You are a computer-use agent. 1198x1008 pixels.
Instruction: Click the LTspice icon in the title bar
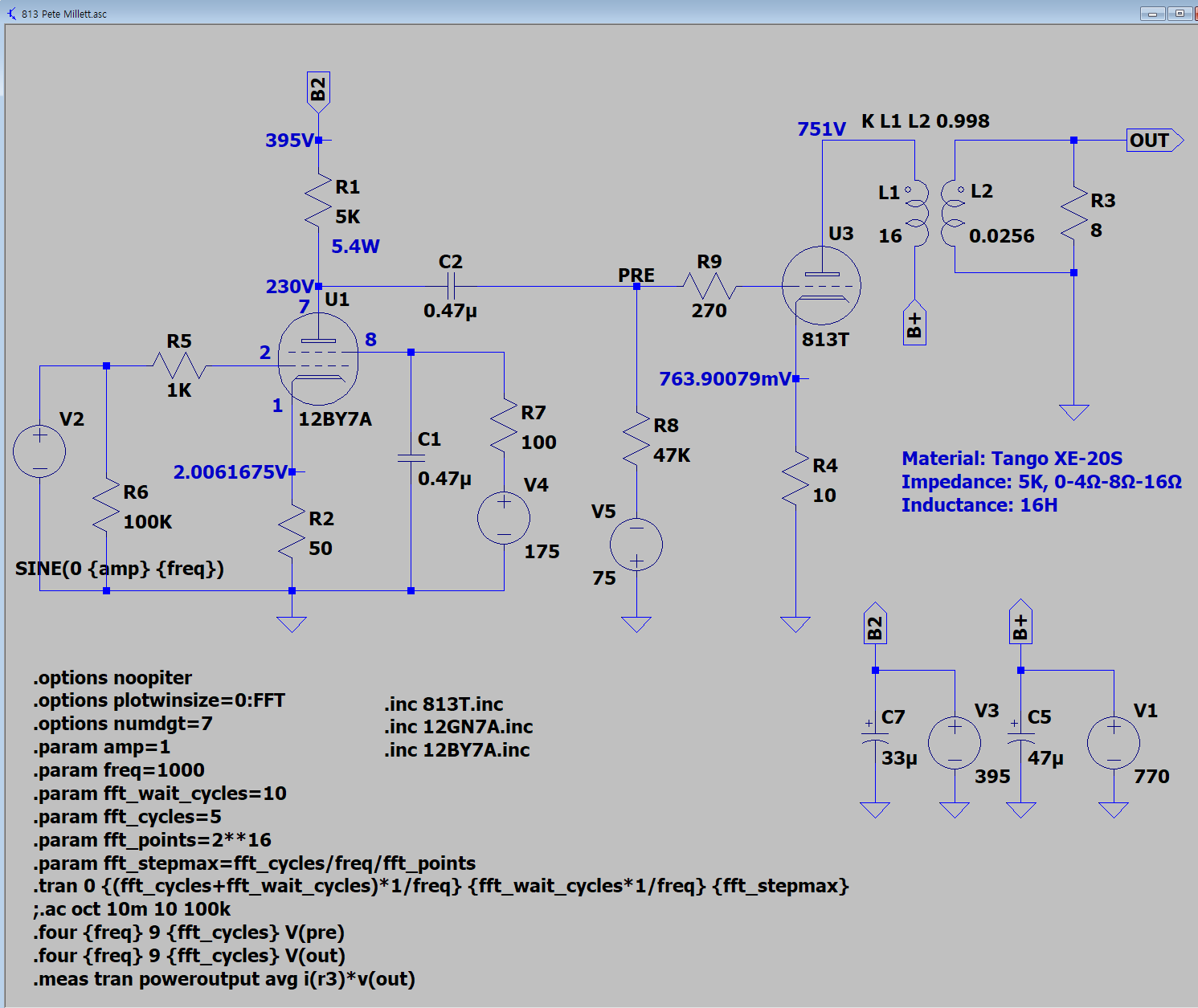11,14
